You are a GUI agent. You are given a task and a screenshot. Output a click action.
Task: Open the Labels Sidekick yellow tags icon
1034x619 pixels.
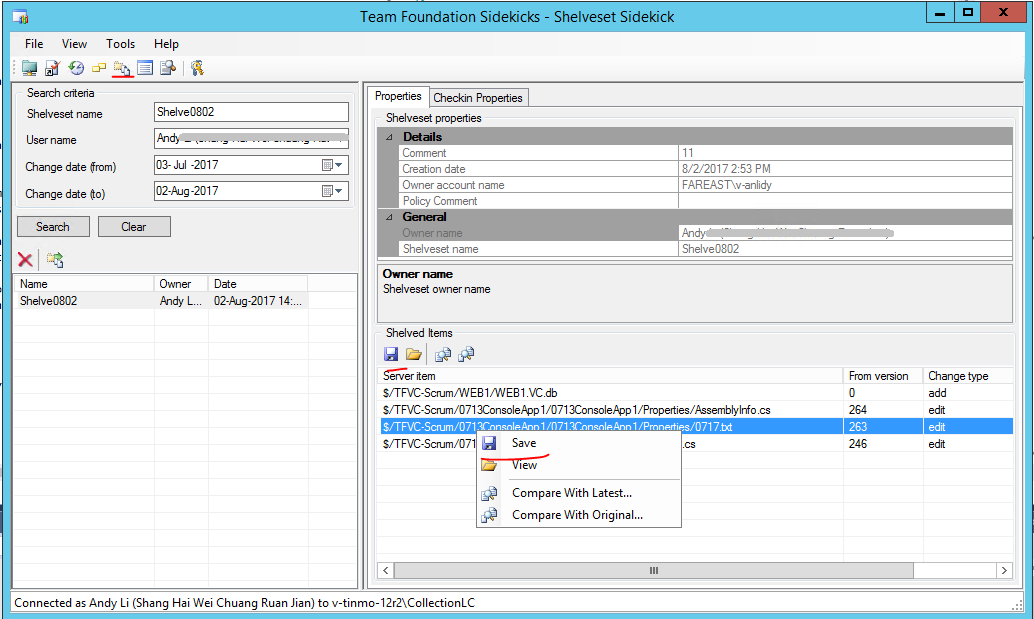point(99,68)
